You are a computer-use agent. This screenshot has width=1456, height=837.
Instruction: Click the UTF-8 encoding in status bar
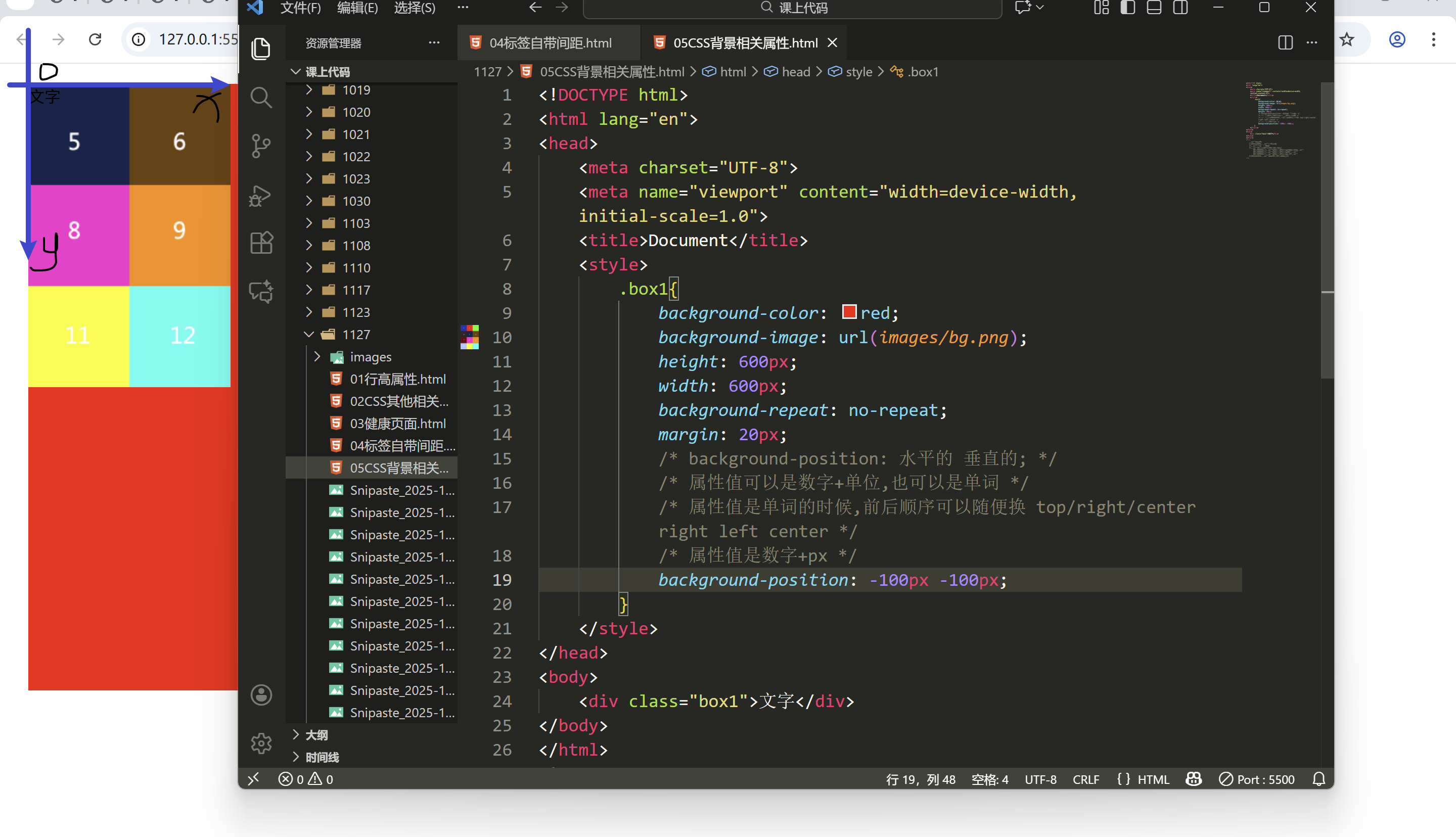(x=1041, y=779)
